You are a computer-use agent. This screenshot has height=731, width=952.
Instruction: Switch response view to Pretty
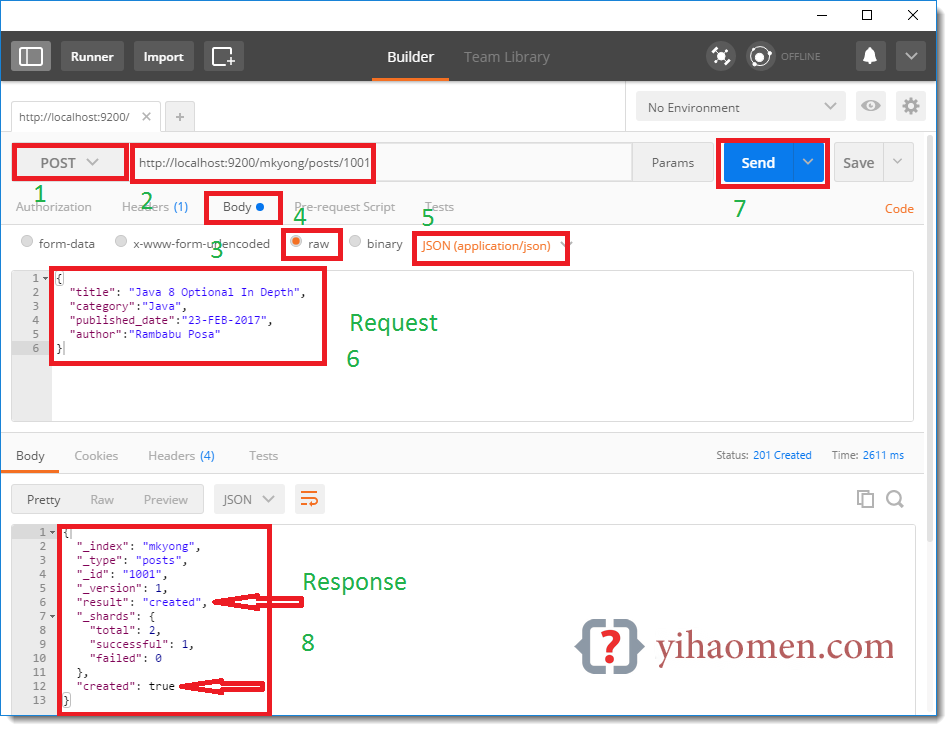44,500
